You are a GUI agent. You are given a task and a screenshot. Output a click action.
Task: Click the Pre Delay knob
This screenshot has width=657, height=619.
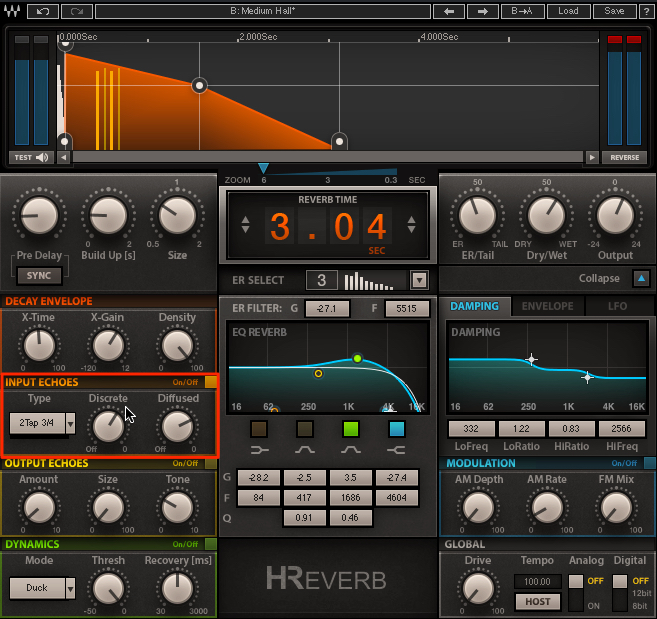click(x=39, y=215)
